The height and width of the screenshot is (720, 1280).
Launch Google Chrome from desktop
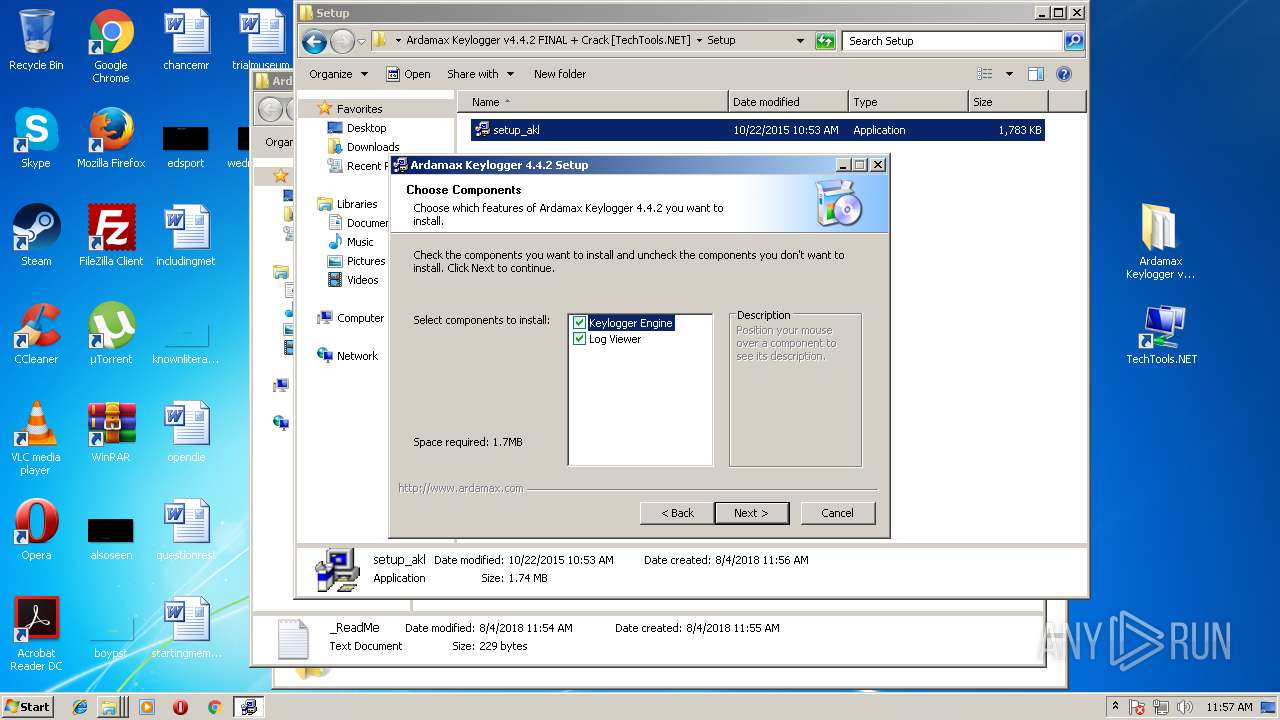pyautogui.click(x=111, y=46)
